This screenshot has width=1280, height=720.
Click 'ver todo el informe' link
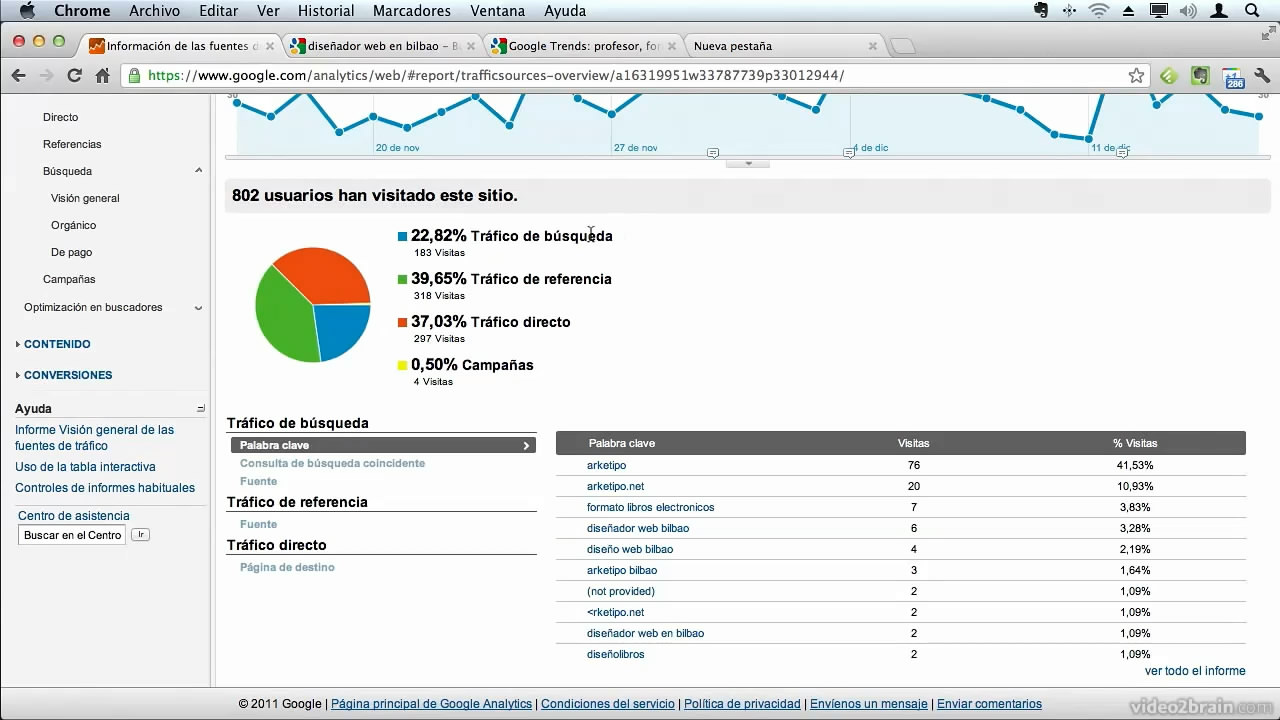(1195, 671)
